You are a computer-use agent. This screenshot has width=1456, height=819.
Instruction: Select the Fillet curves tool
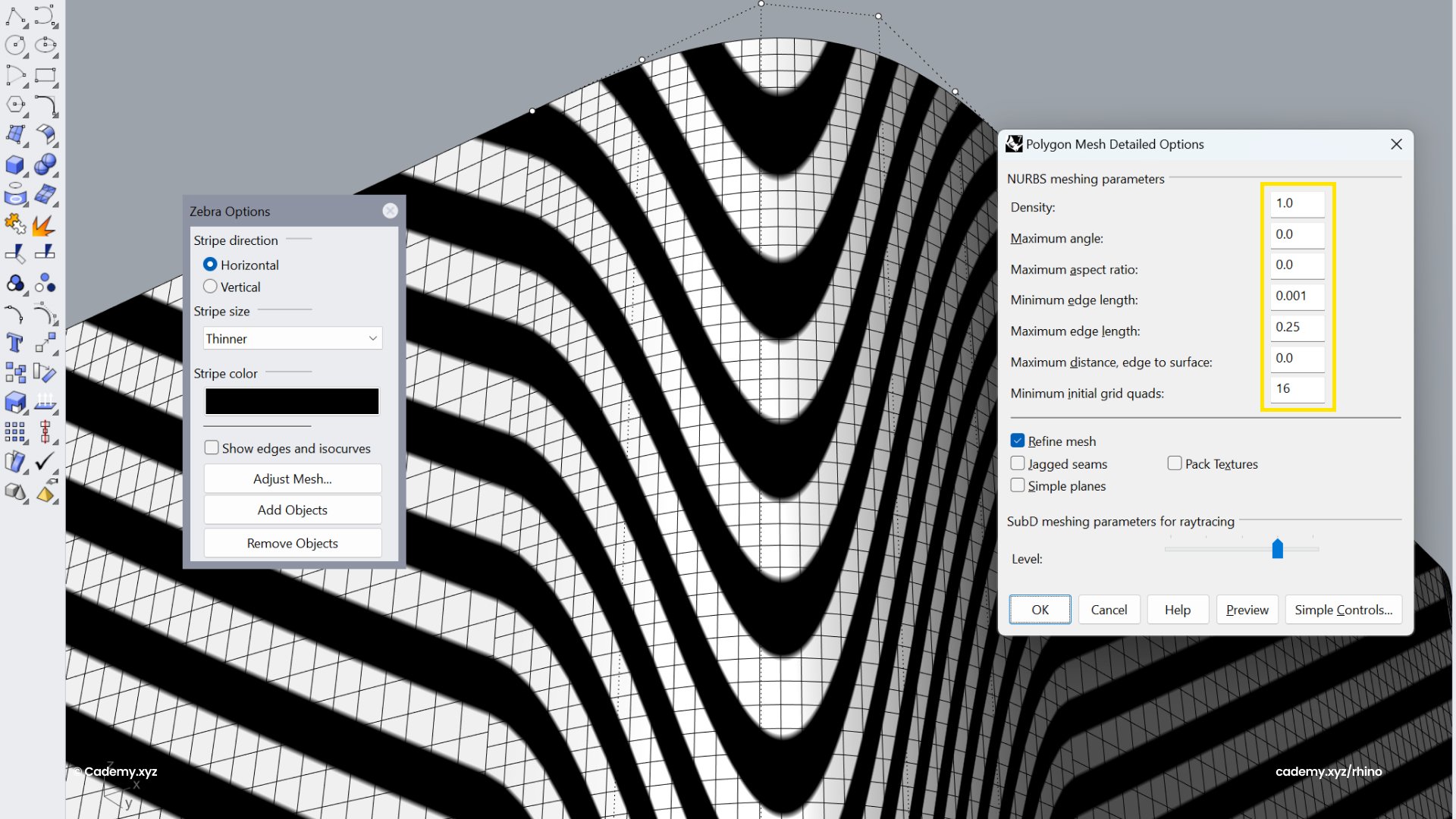point(45,105)
